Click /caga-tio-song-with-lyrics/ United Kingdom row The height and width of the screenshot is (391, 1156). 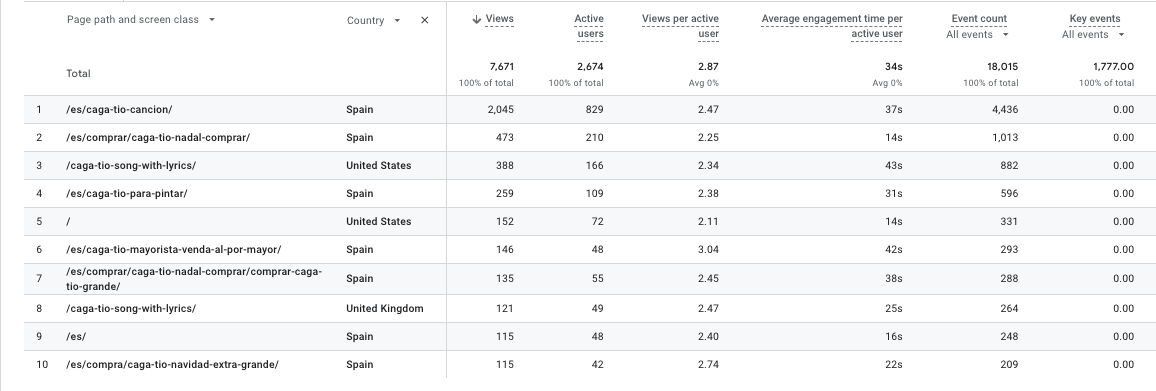coord(589,308)
